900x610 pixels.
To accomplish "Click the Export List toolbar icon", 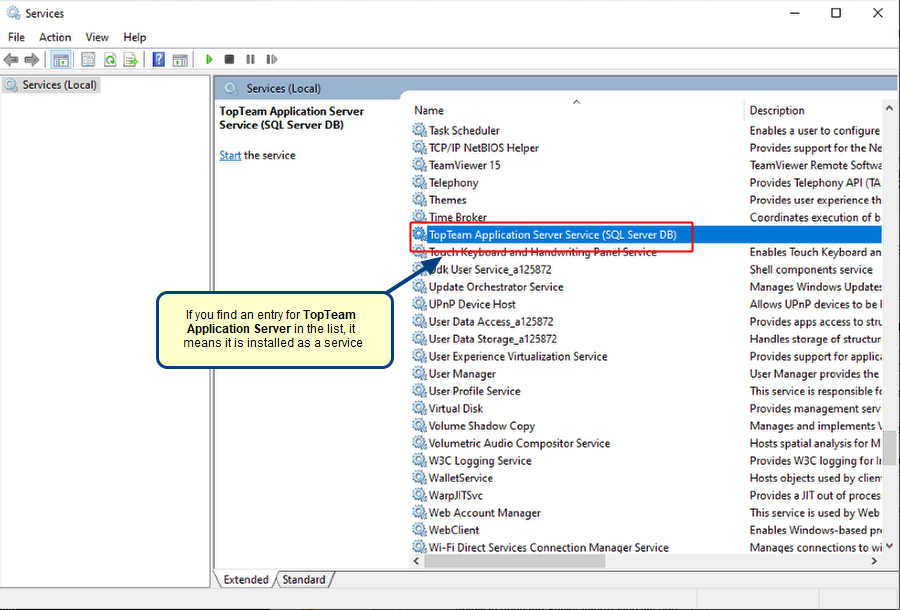I will coord(131,59).
